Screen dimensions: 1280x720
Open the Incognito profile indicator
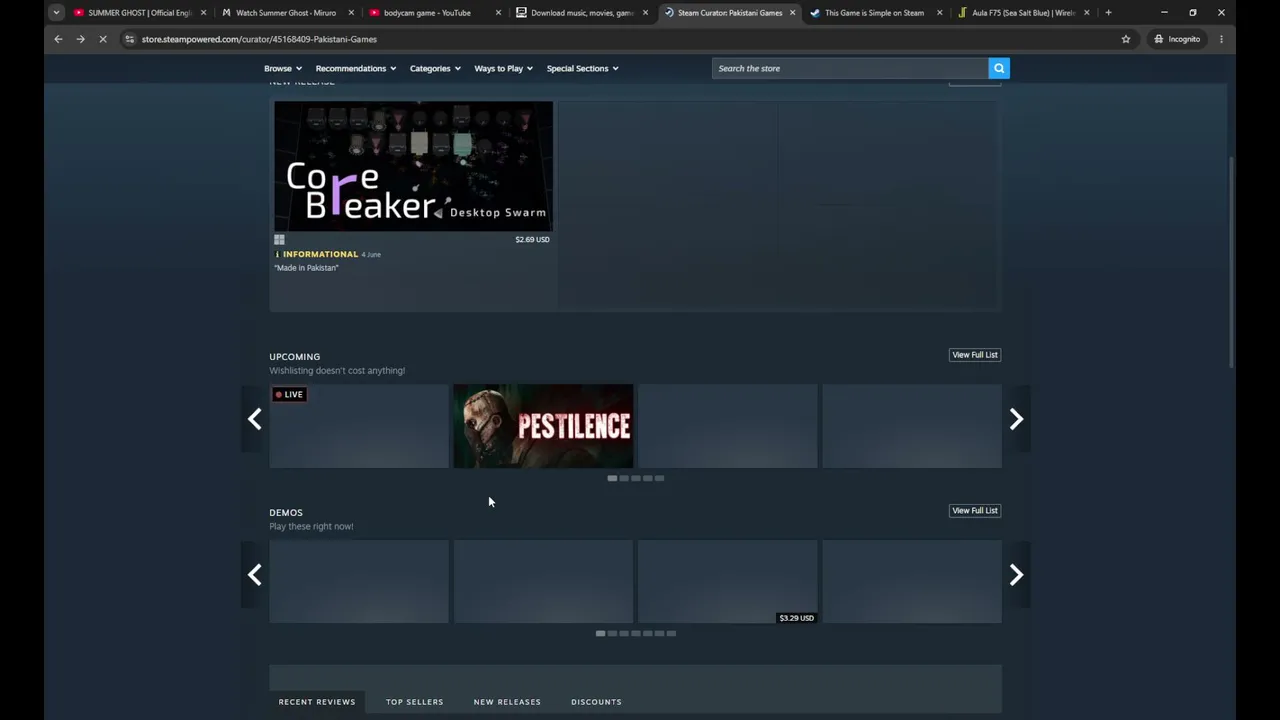click(x=1177, y=39)
